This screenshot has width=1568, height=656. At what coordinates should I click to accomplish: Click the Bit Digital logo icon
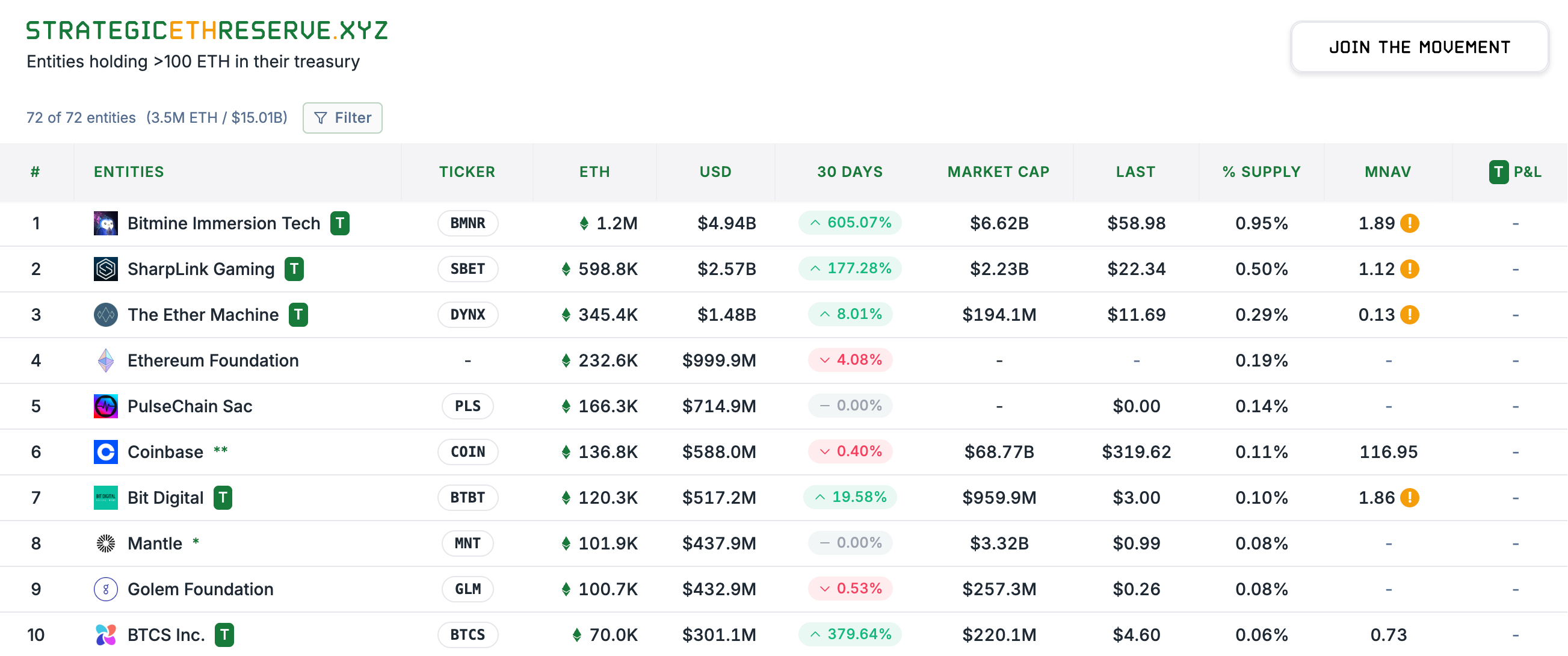pos(105,497)
